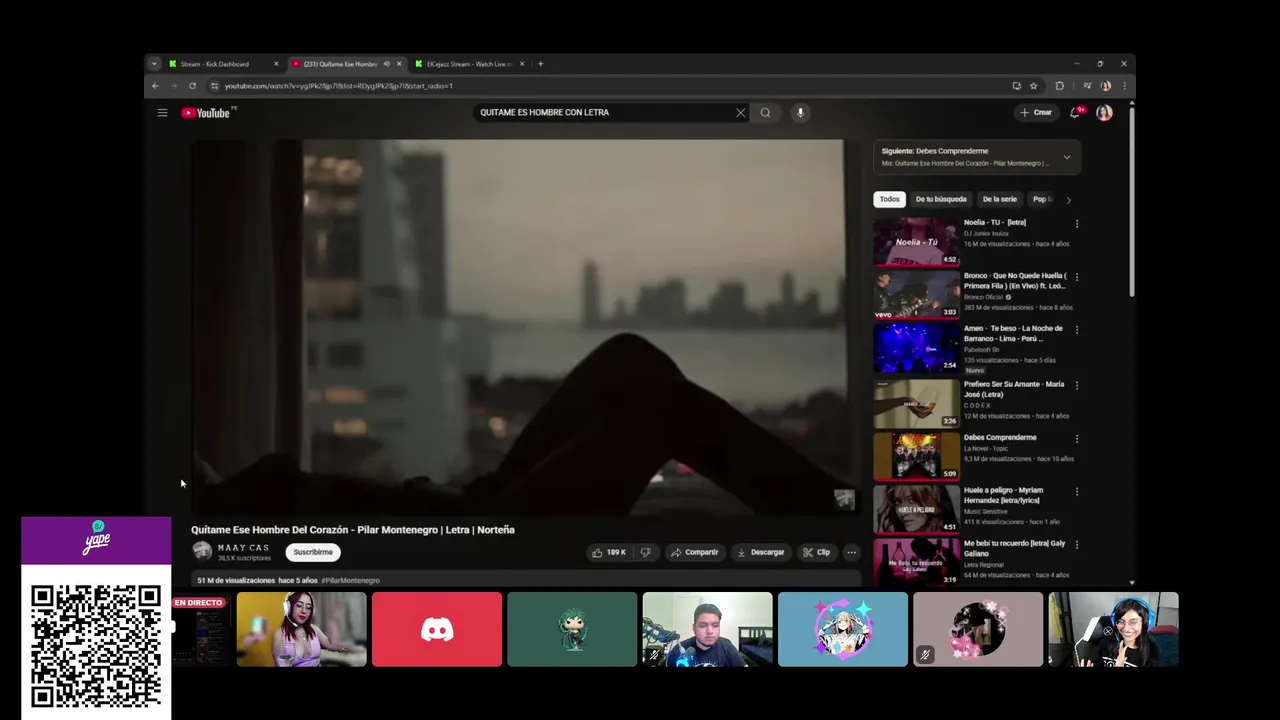Viewport: 1280px width, 720px height.
Task: Open options menu for Debes Comprenderme
Action: pyautogui.click(x=1076, y=438)
